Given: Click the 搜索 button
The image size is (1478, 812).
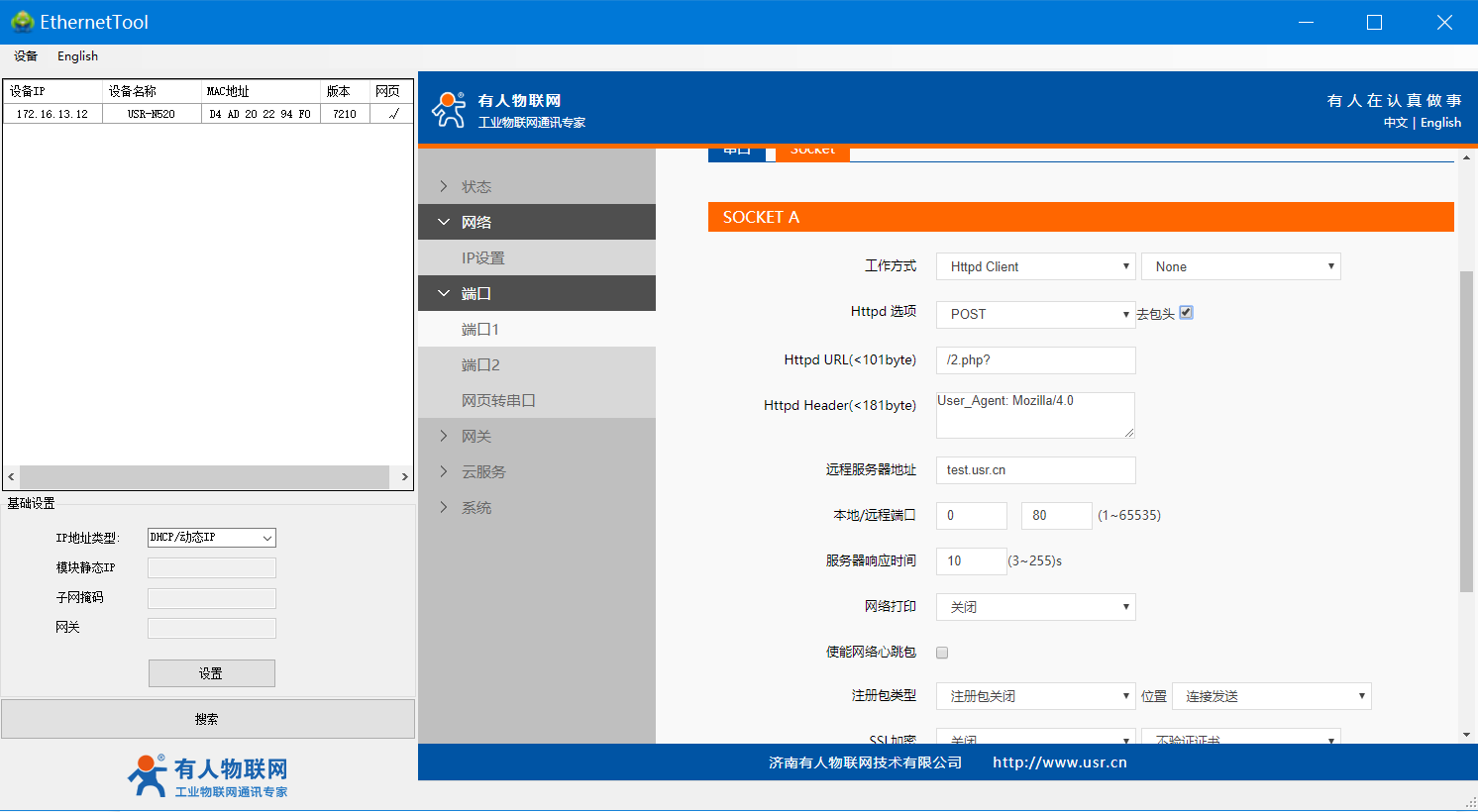Looking at the screenshot, I should click(207, 720).
